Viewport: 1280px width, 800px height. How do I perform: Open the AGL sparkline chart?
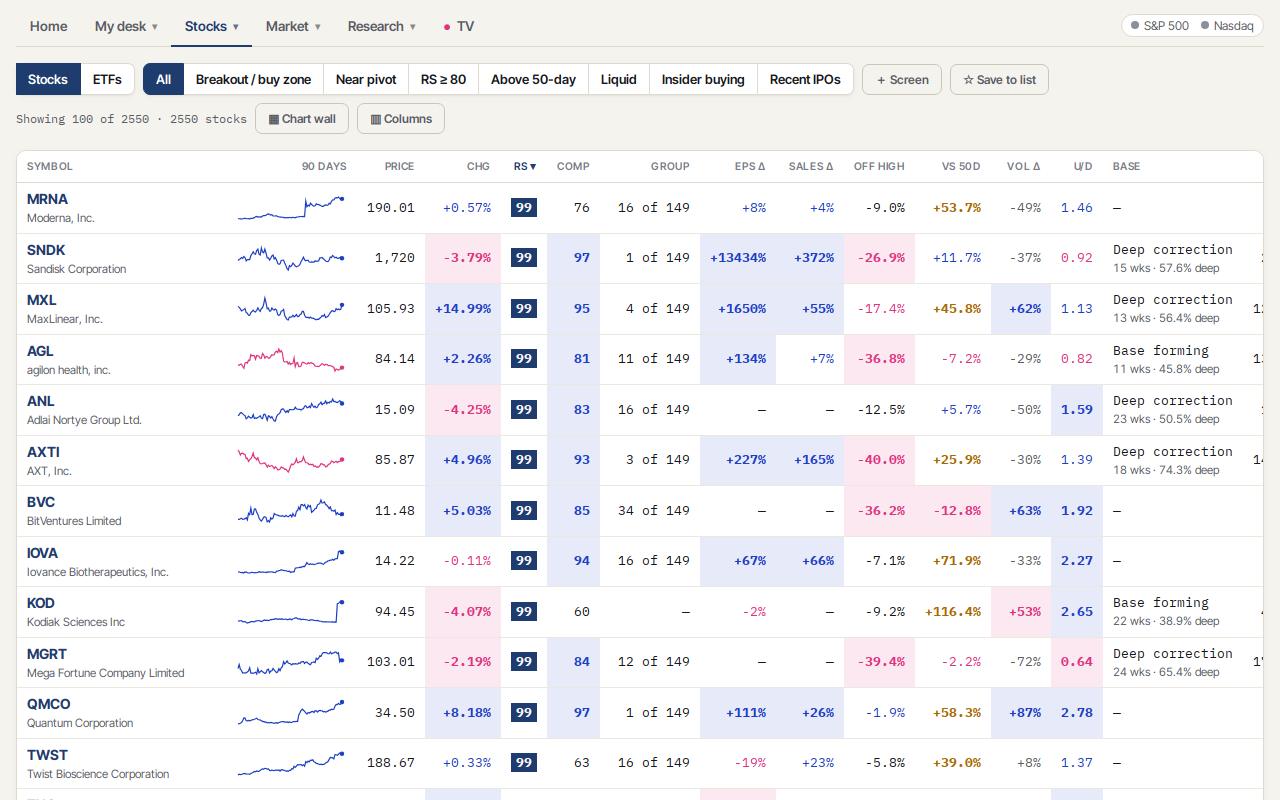pos(292,359)
